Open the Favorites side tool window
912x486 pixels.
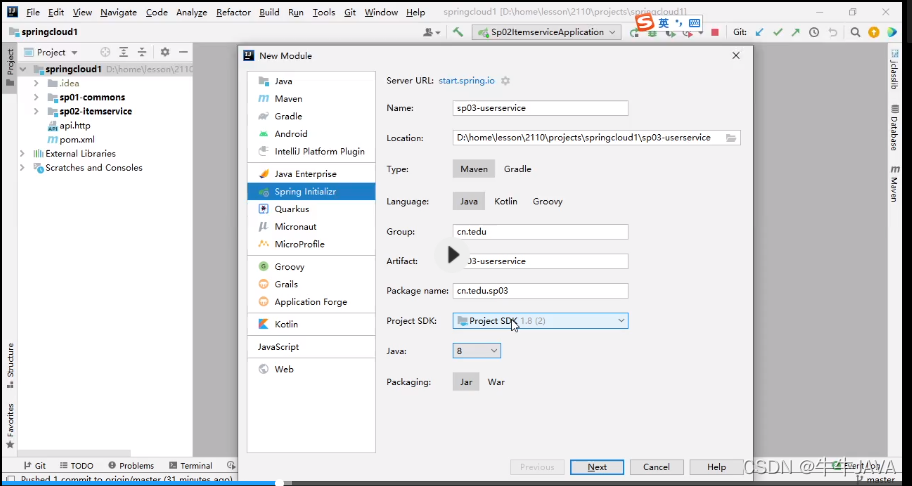point(10,426)
